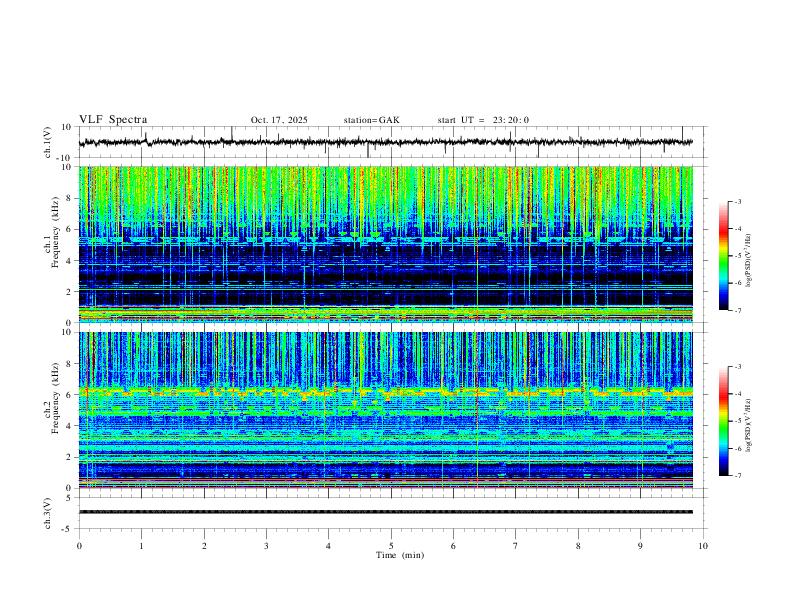Select the "Time (min)" x-axis label

point(400,555)
